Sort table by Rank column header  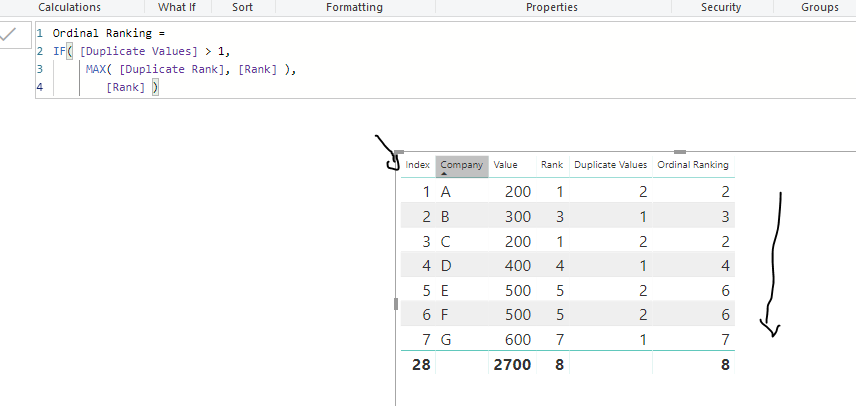coord(552,165)
